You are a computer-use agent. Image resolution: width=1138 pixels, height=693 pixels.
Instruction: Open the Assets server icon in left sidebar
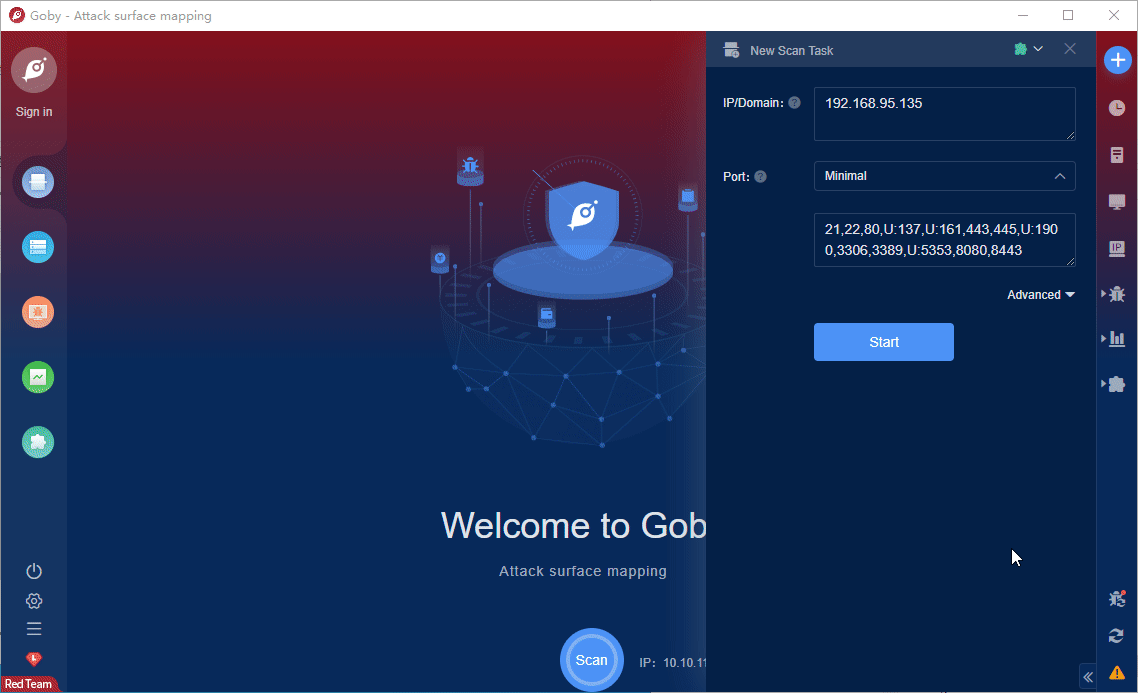[x=38, y=247]
